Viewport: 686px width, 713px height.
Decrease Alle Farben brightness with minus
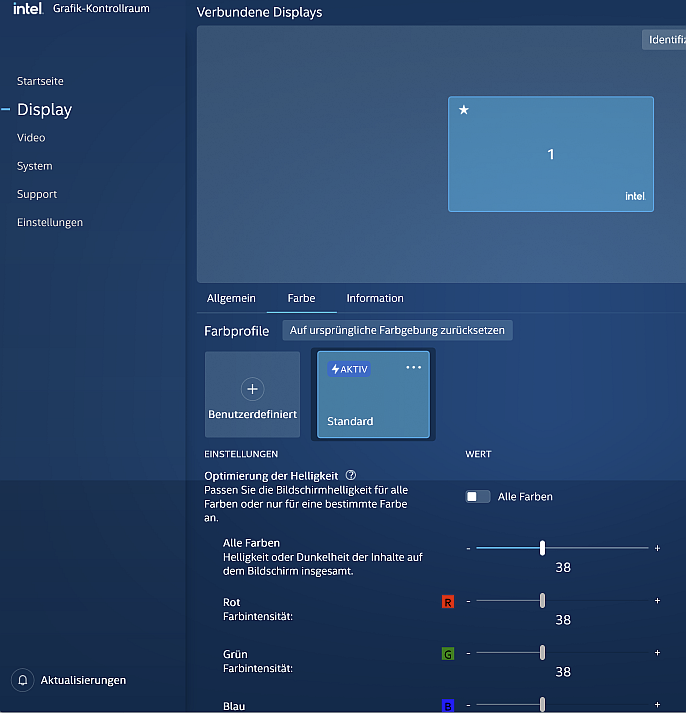(x=468, y=548)
